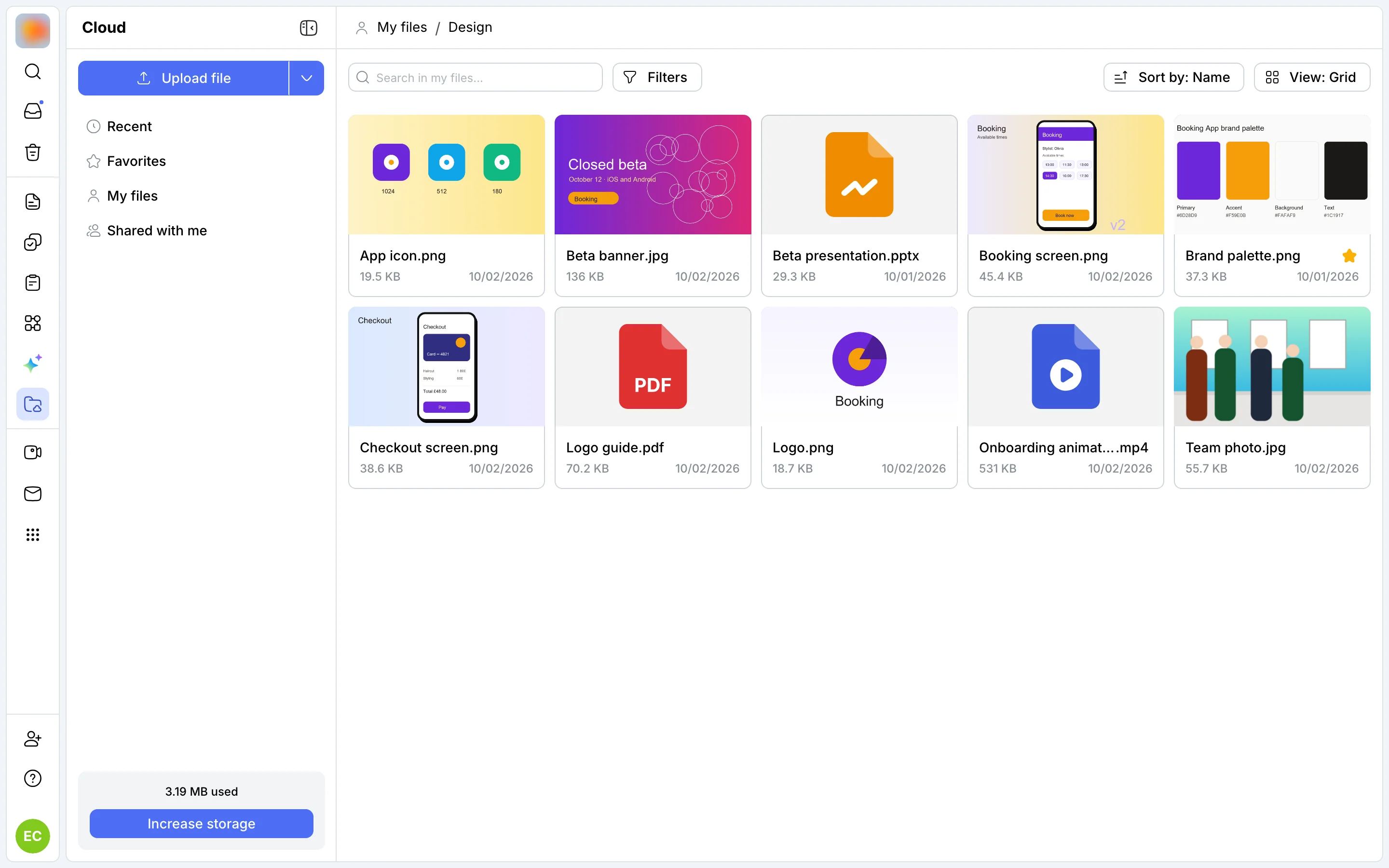This screenshot has width=1389, height=868.
Task: Open the Filters menu
Action: [656, 77]
